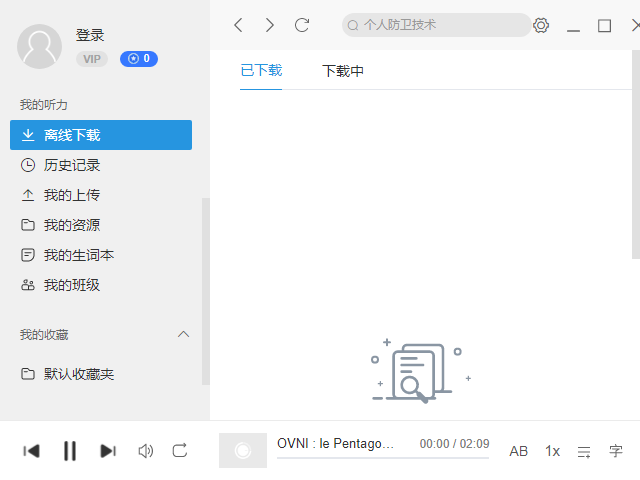Click the main content vertical scrollbar

(x=636, y=154)
